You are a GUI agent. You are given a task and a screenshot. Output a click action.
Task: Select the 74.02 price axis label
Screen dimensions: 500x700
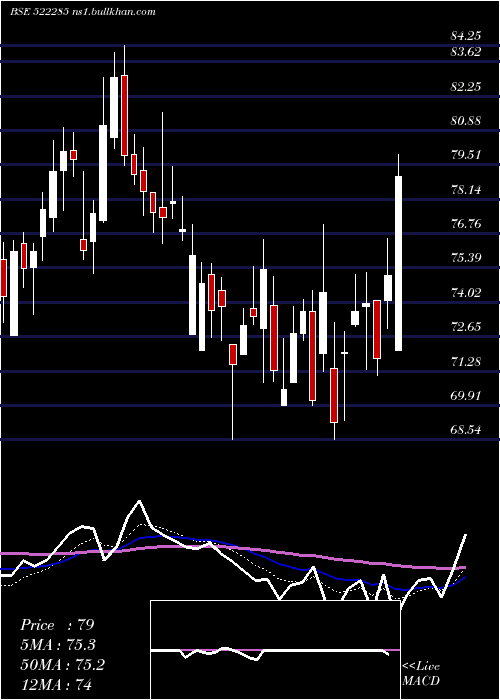pos(466,293)
